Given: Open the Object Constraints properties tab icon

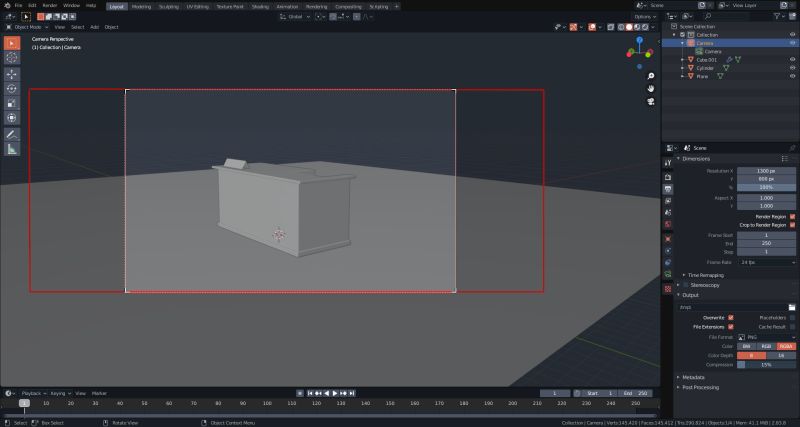Looking at the screenshot, I should point(668,263).
